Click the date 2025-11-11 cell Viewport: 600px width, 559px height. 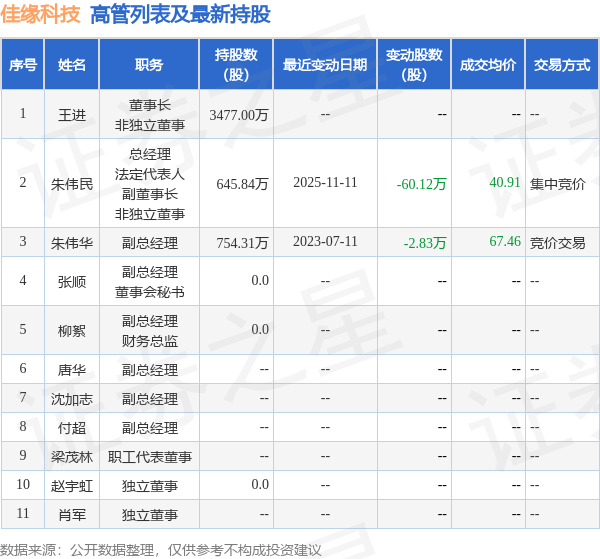pyautogui.click(x=325, y=183)
